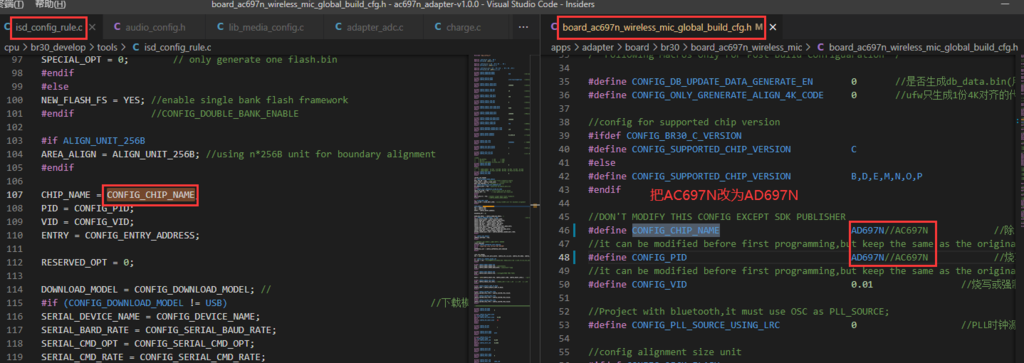Screen dimensions: 1024x363
Task: Click the 'adapter' breadcrumb
Action: (598, 47)
